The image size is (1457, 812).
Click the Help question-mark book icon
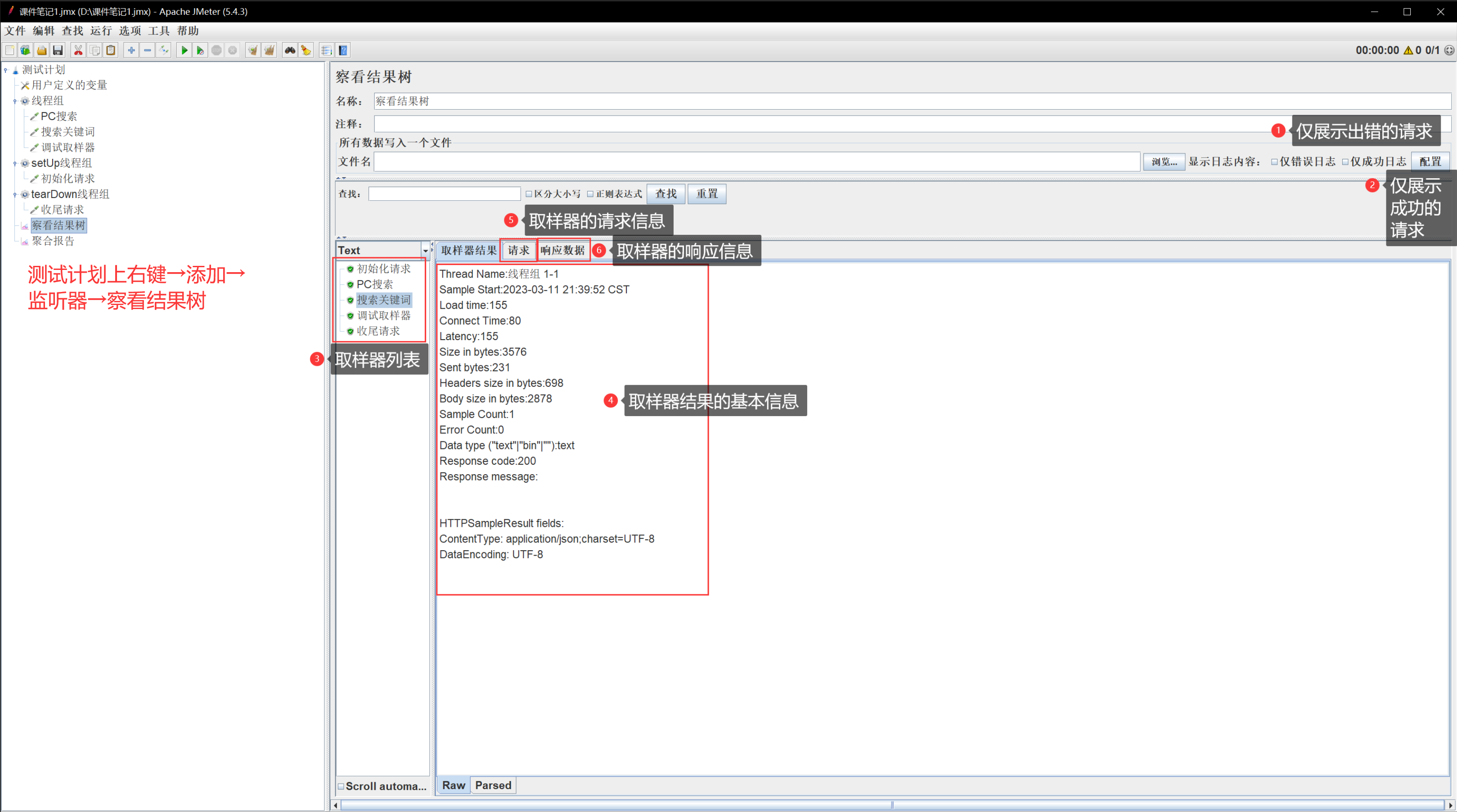tap(343, 50)
